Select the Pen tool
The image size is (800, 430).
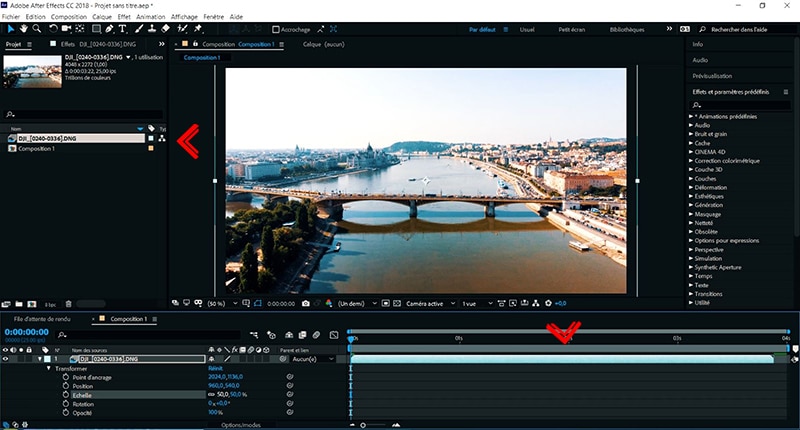point(108,29)
